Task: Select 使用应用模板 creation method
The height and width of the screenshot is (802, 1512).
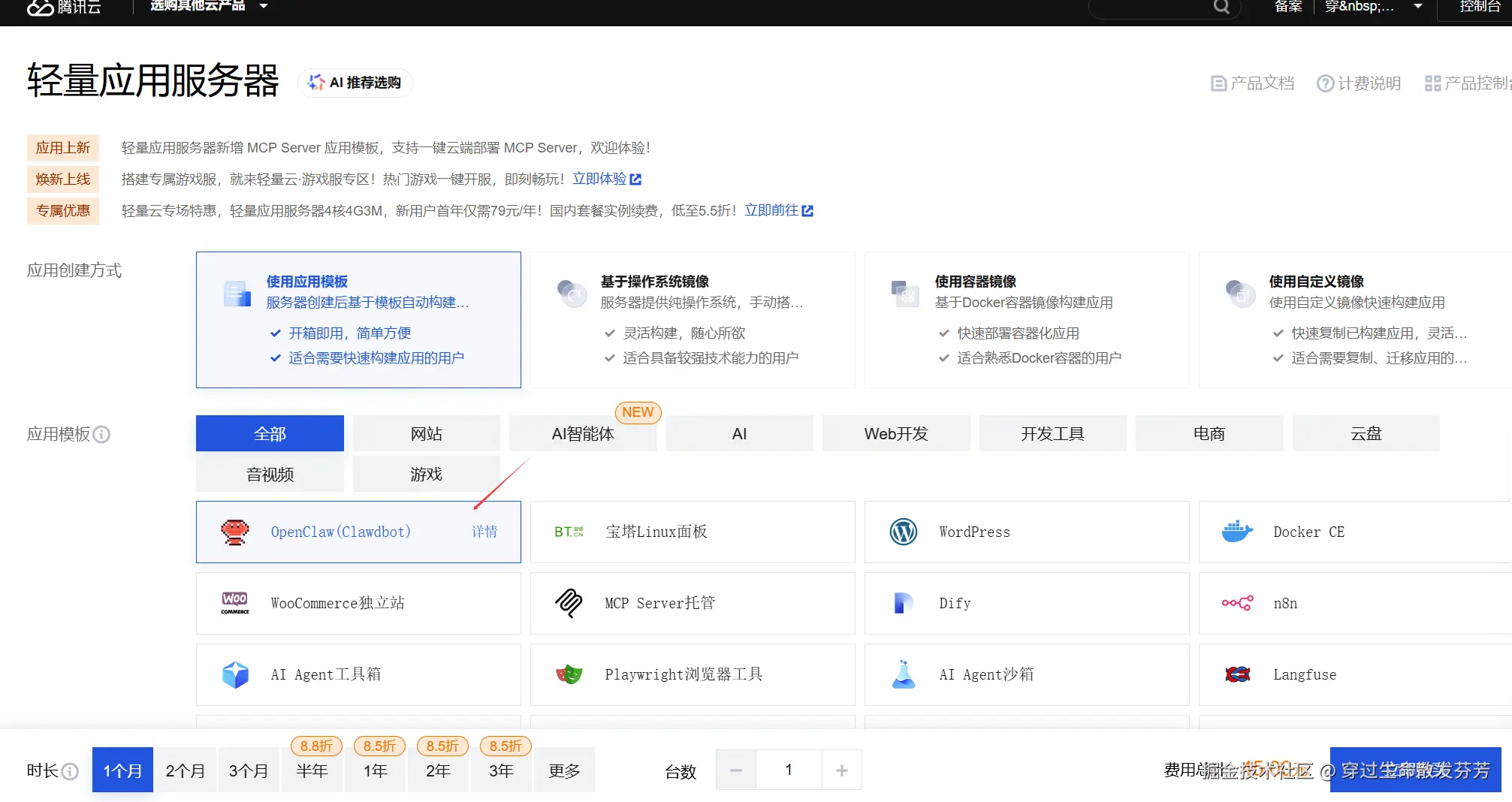Action: (x=358, y=320)
